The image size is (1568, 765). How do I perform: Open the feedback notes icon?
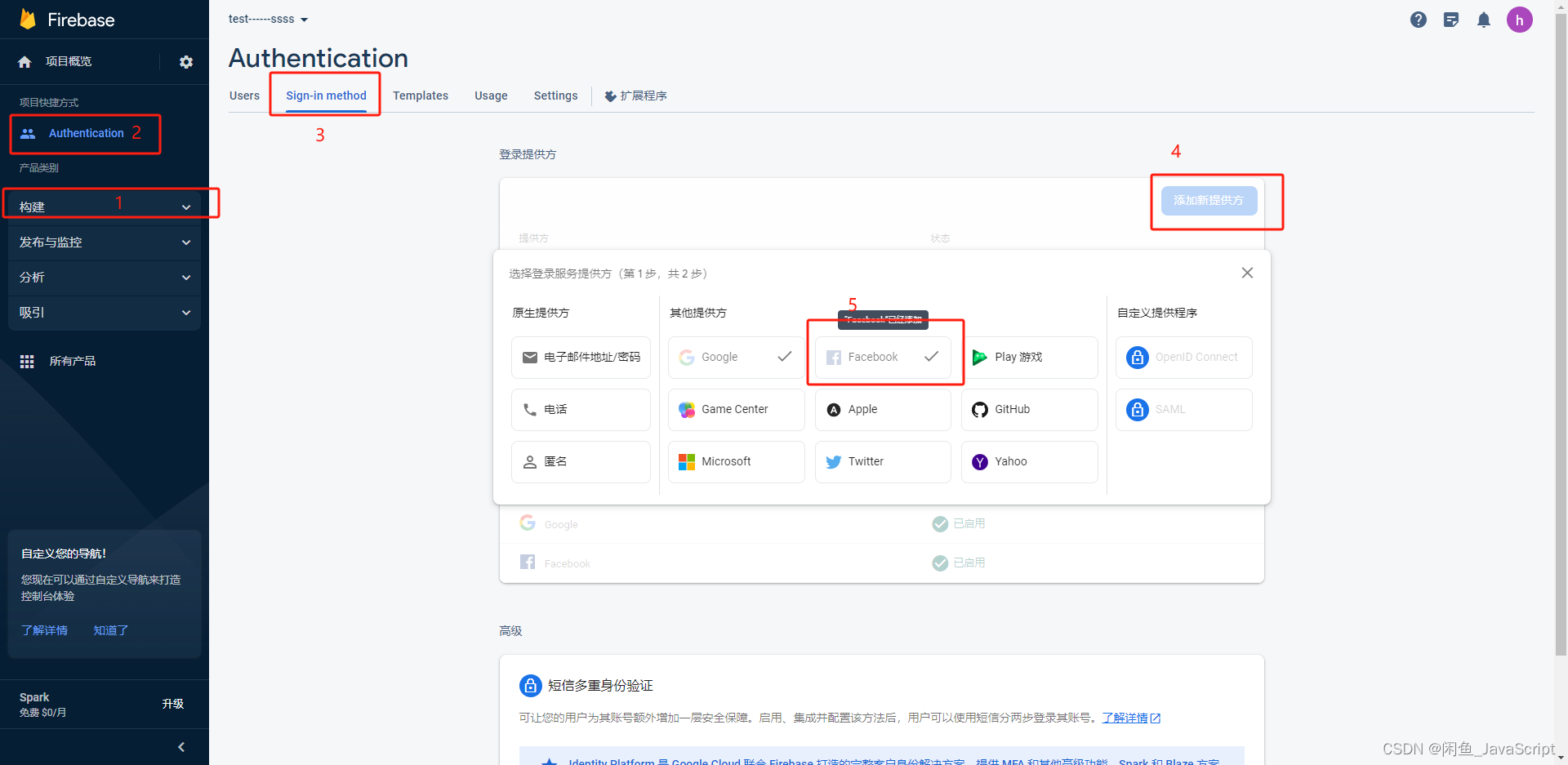(x=1451, y=20)
